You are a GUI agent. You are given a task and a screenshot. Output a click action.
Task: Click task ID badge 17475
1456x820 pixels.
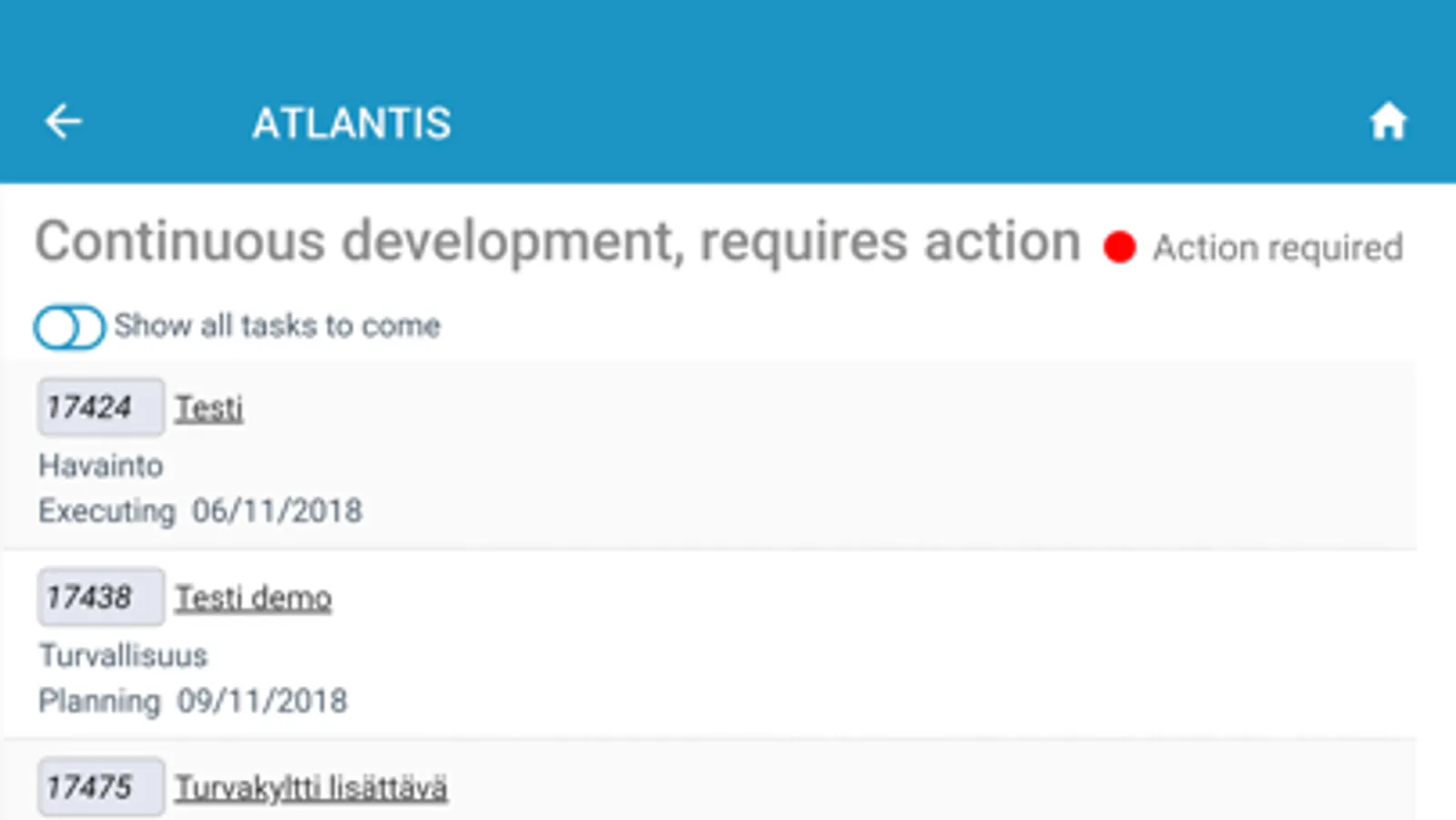pyautogui.click(x=100, y=787)
